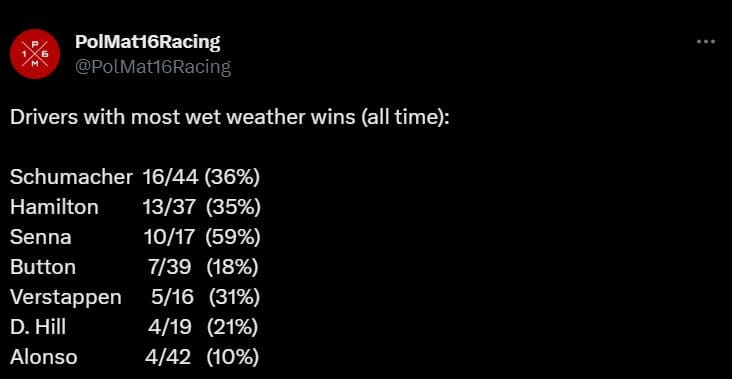Click Alonso's (10%) win percentage

click(x=232, y=358)
